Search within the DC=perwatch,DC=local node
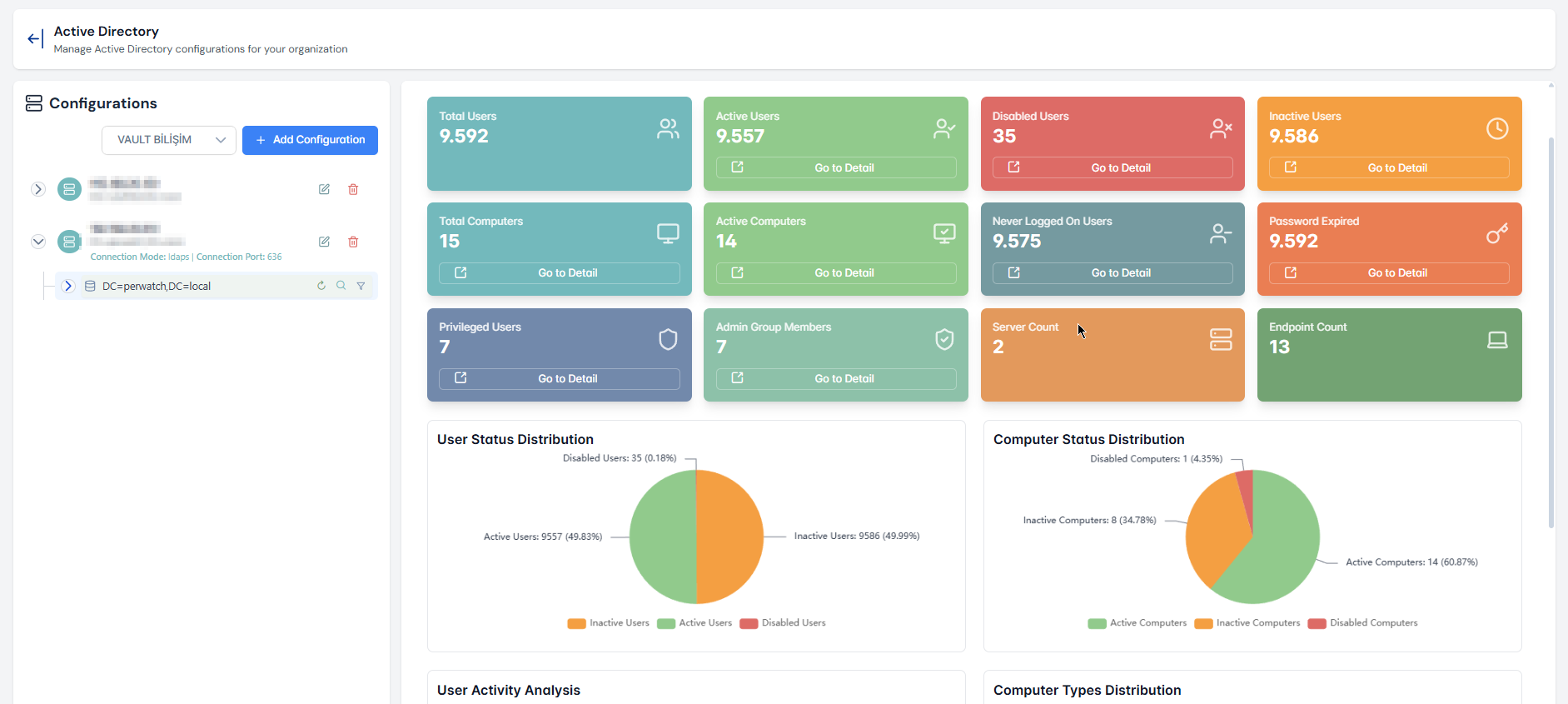Screen dimensions: 1568x704 pyautogui.click(x=341, y=286)
